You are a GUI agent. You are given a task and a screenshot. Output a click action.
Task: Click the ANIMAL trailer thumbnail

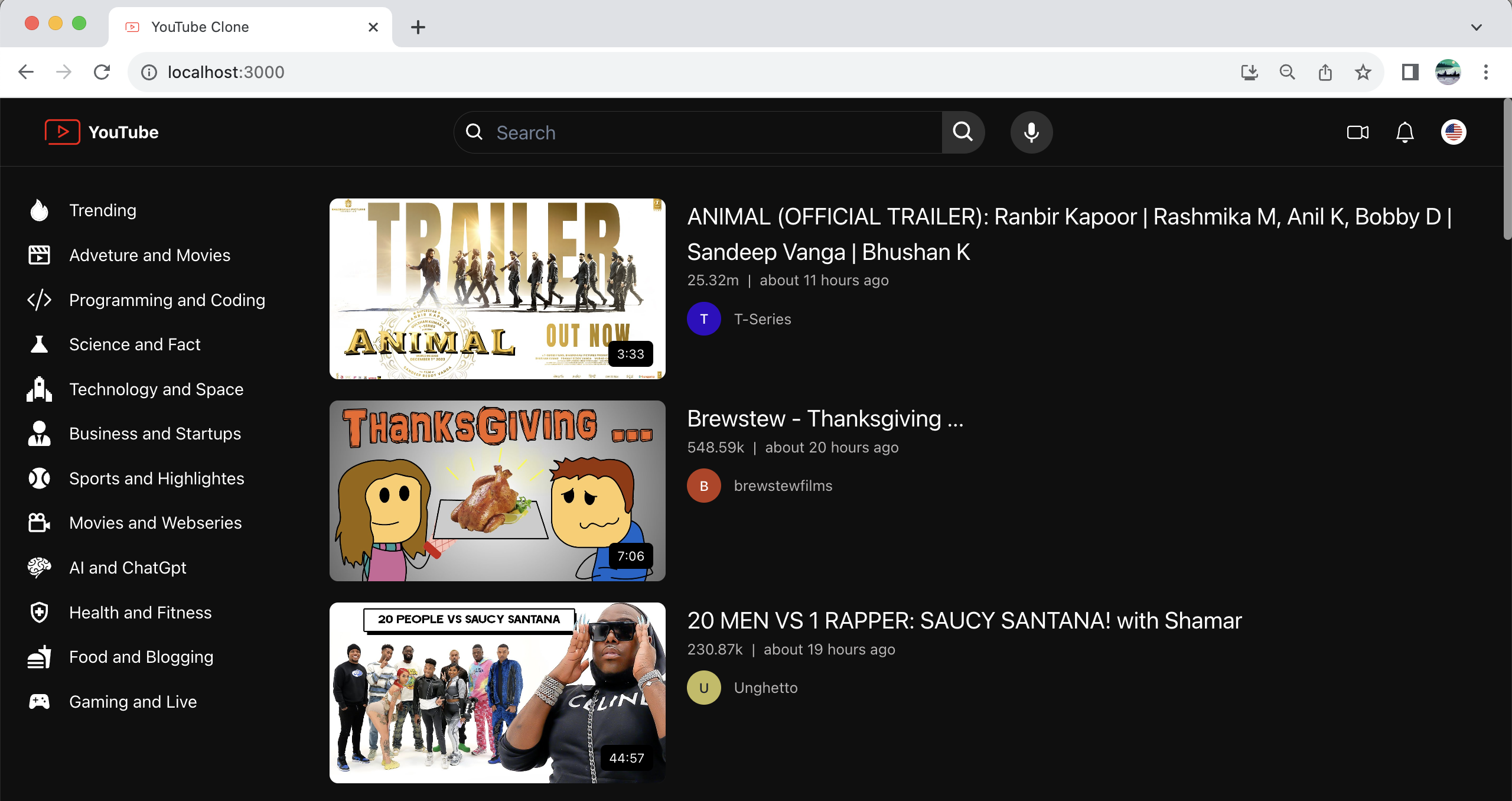tap(497, 289)
